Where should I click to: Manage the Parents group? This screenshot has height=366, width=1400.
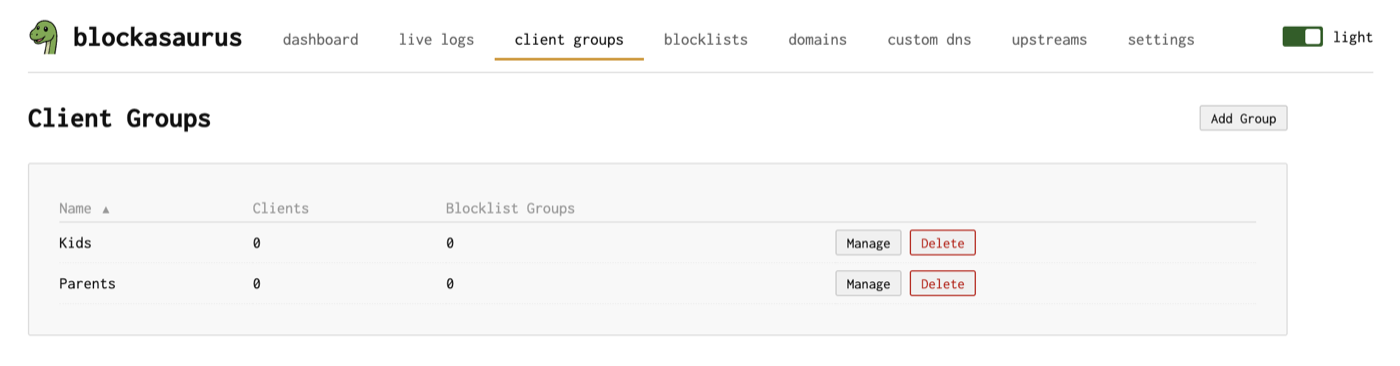pyautogui.click(x=868, y=284)
